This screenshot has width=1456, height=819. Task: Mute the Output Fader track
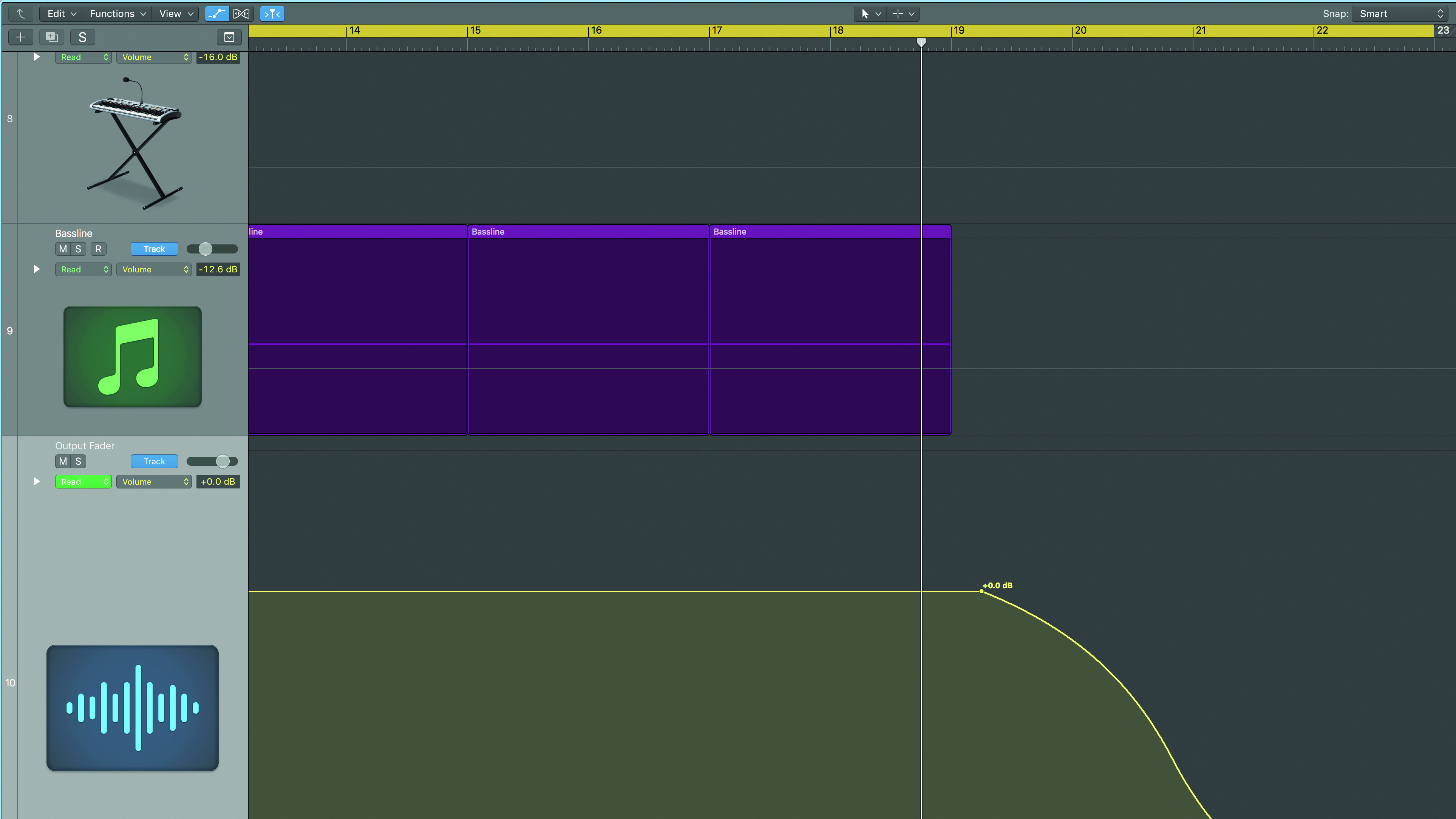tap(63, 461)
